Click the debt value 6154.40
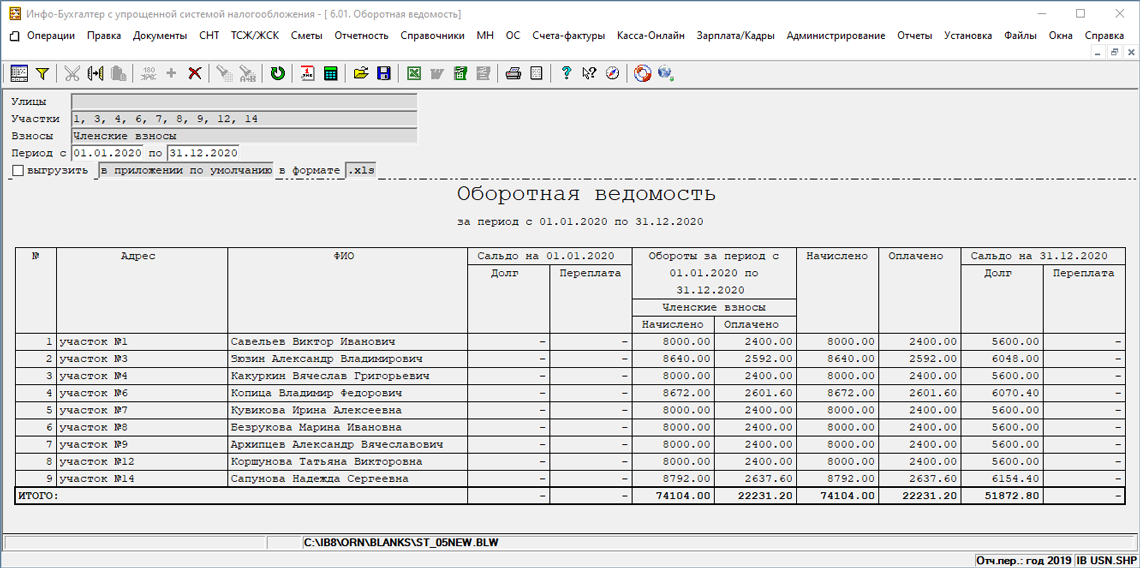The height and width of the screenshot is (568, 1140). [x=1015, y=479]
